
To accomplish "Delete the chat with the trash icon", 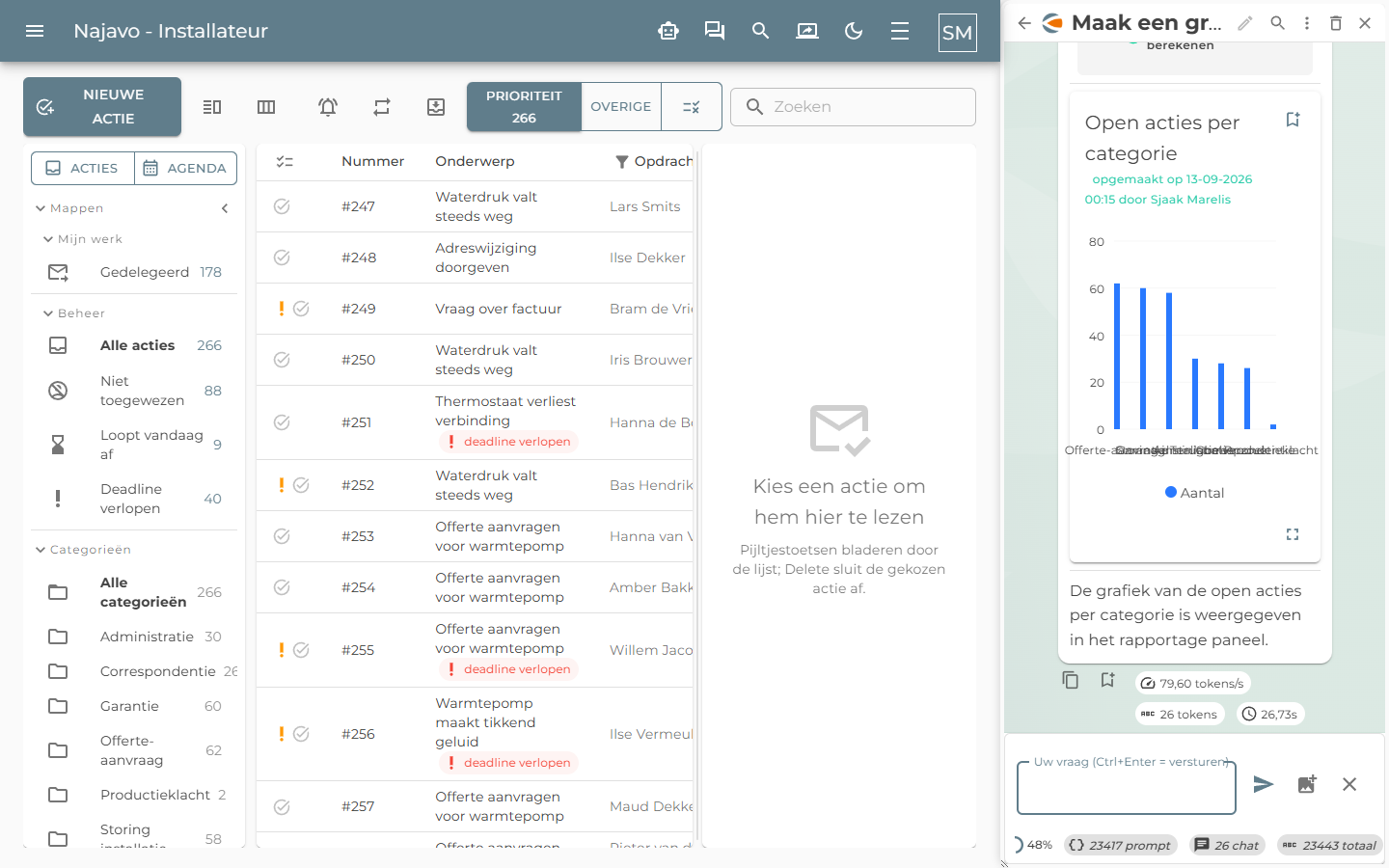I will (1336, 23).
